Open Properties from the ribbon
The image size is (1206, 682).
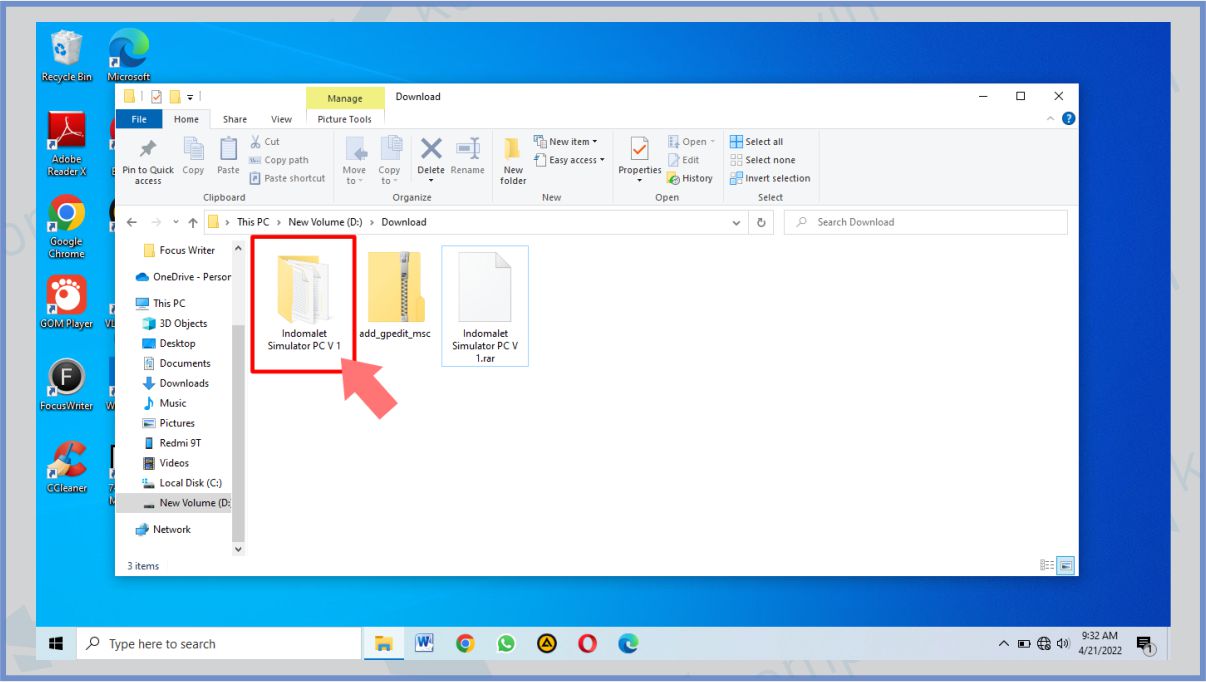(x=639, y=155)
